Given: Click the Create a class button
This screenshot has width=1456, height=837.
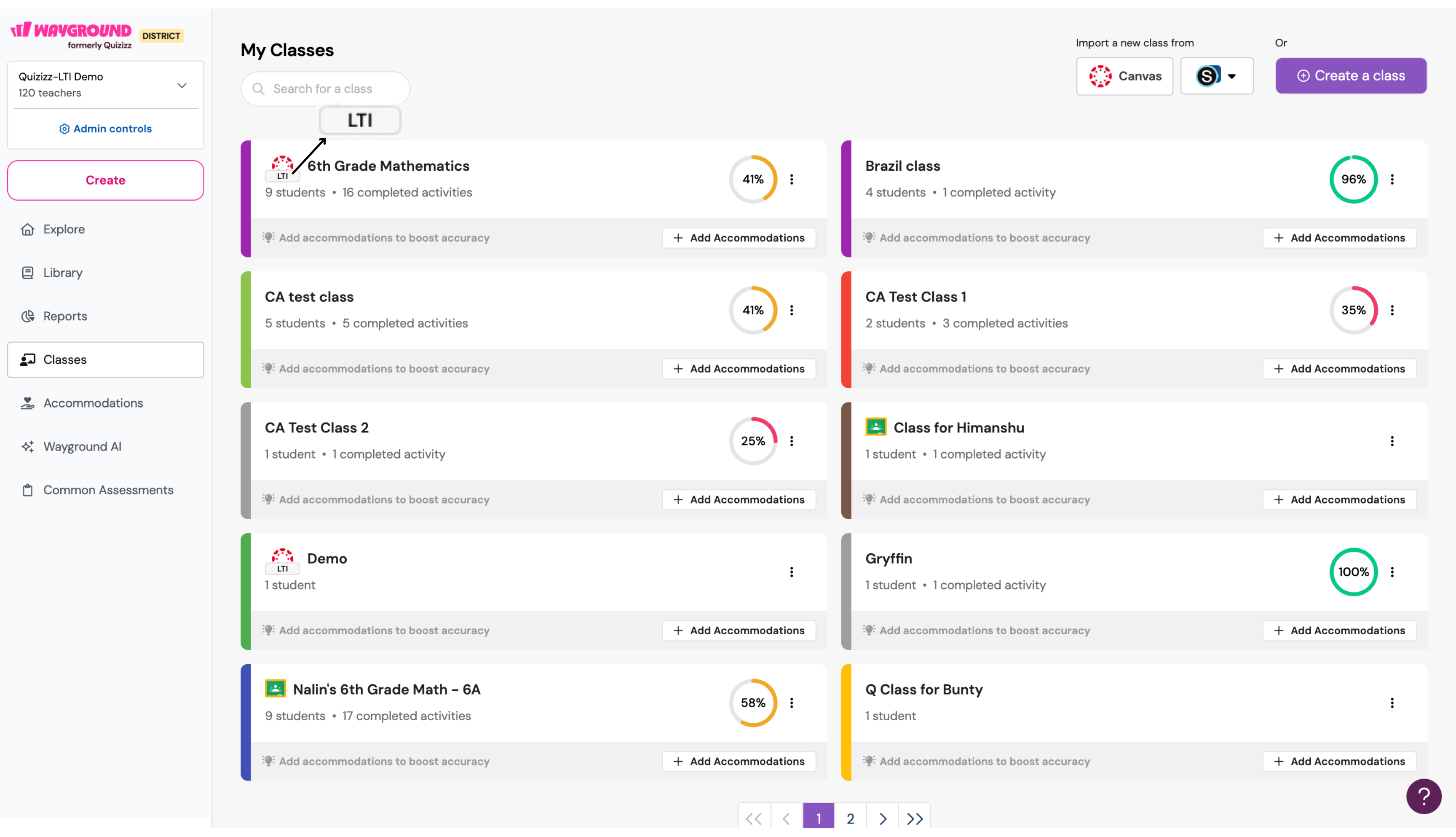Looking at the screenshot, I should coord(1350,76).
